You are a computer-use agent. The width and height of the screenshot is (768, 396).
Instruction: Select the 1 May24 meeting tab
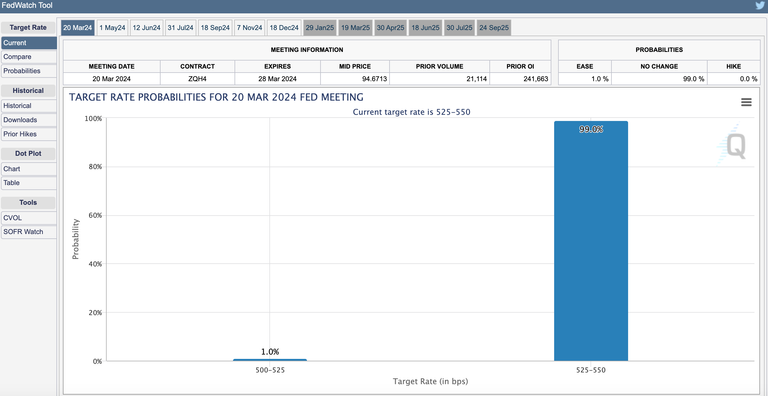point(112,28)
